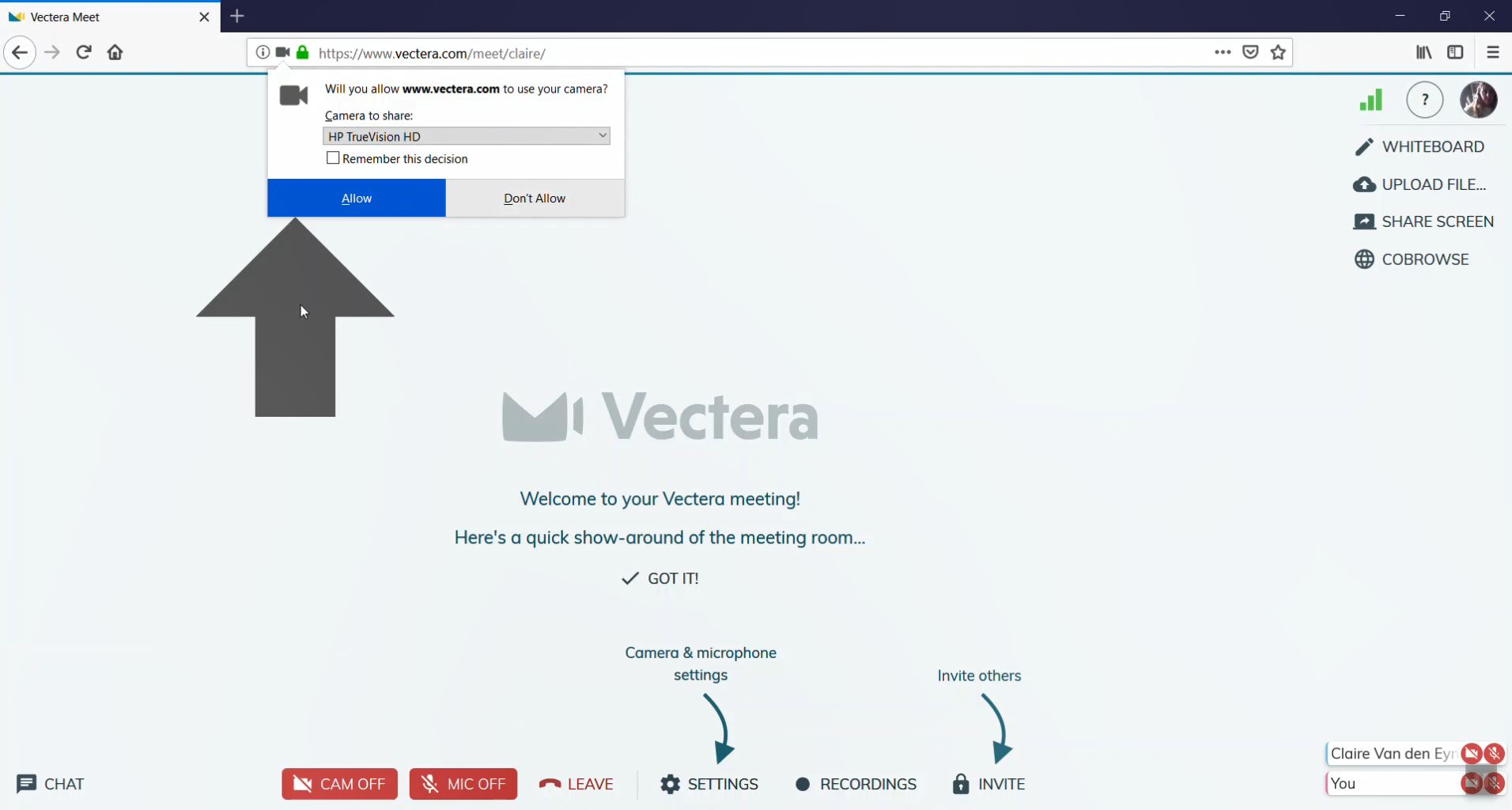Viewport: 1512px width, 810px height.
Task: Choose Upload File option
Action: pos(1420,184)
